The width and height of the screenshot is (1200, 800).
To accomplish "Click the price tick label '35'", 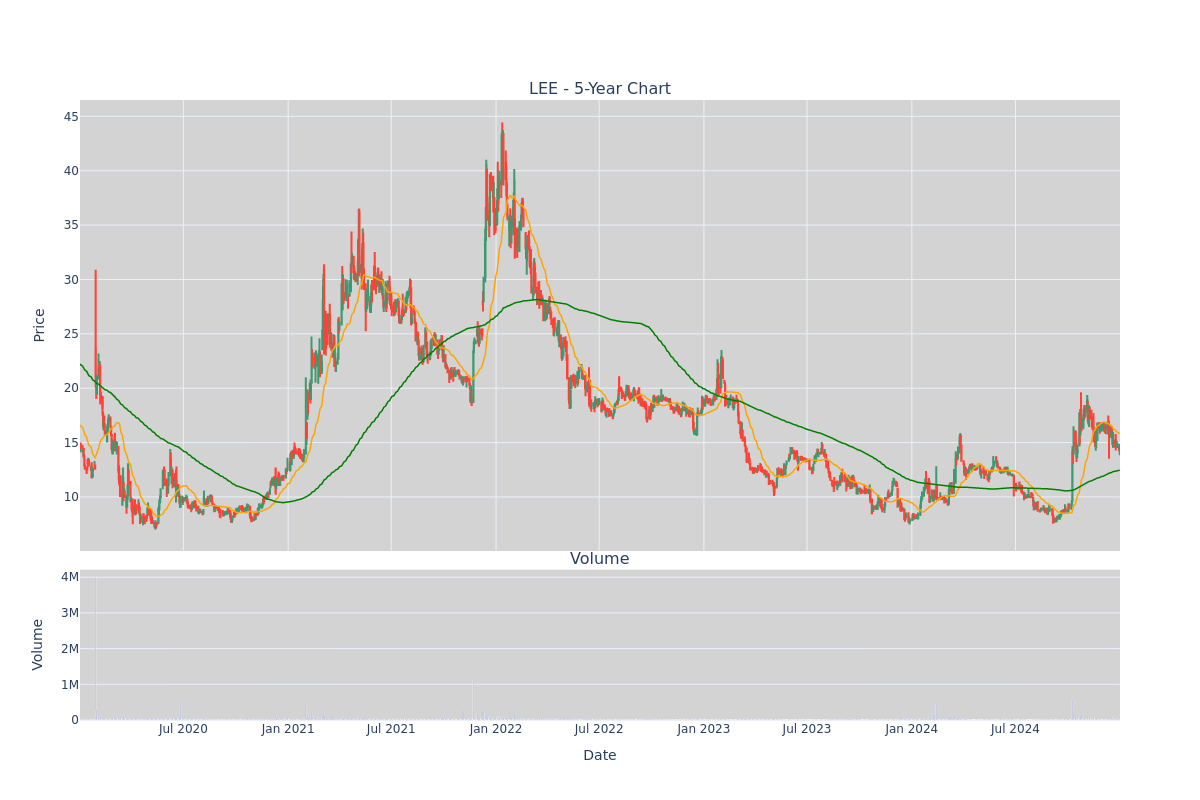I will click(x=71, y=225).
